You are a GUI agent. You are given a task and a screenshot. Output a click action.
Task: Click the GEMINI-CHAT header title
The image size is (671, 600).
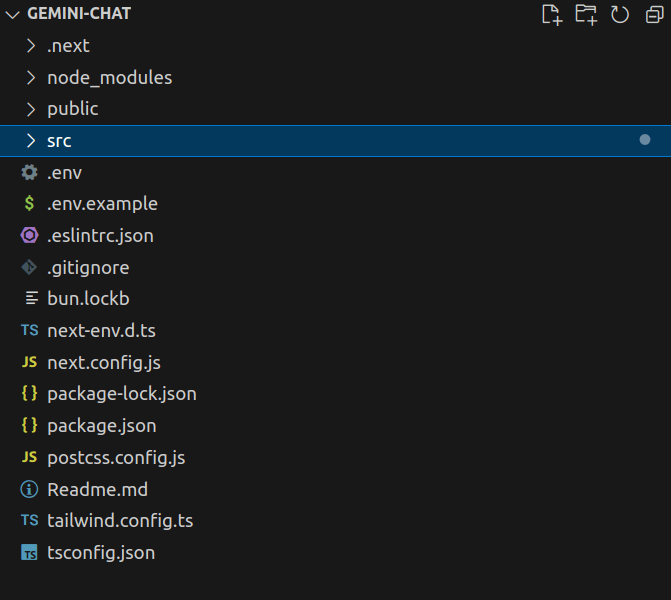[x=79, y=14]
